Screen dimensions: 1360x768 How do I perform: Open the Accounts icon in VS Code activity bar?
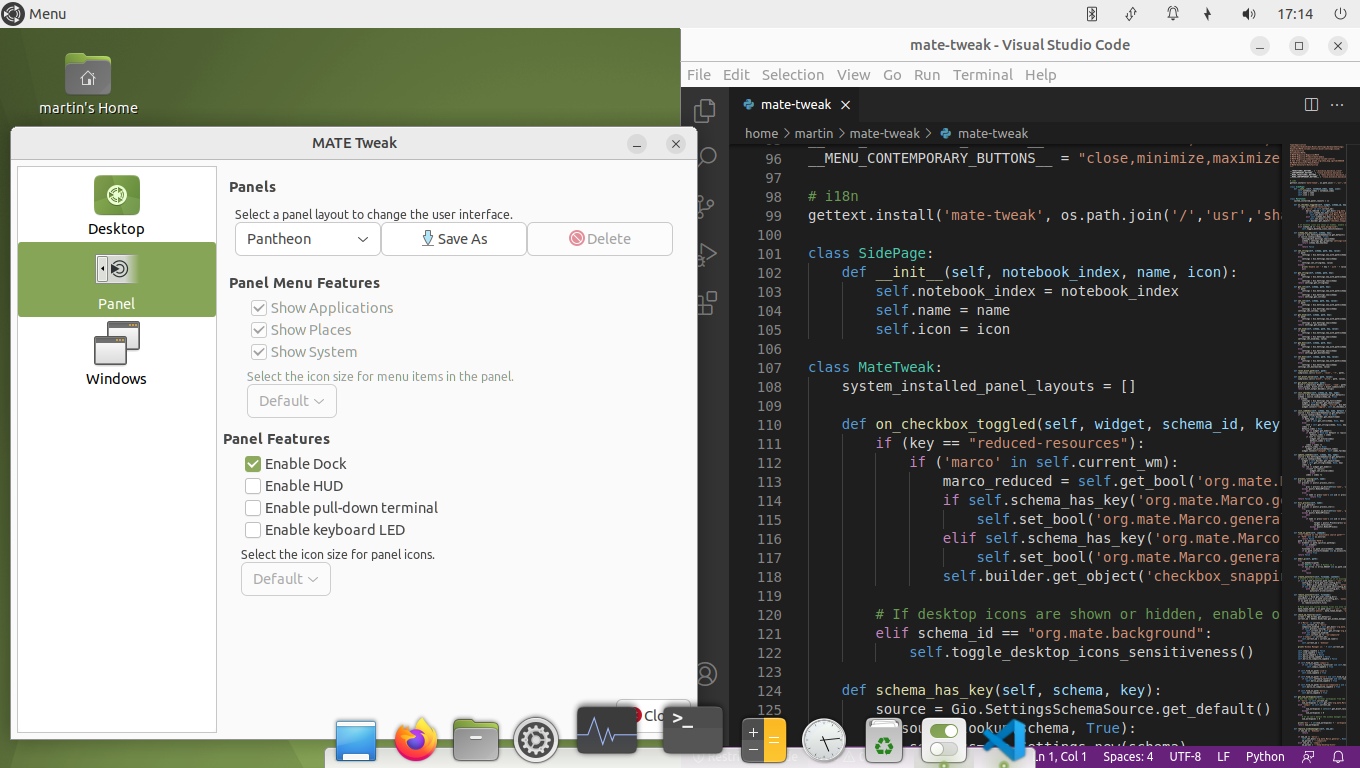point(705,674)
